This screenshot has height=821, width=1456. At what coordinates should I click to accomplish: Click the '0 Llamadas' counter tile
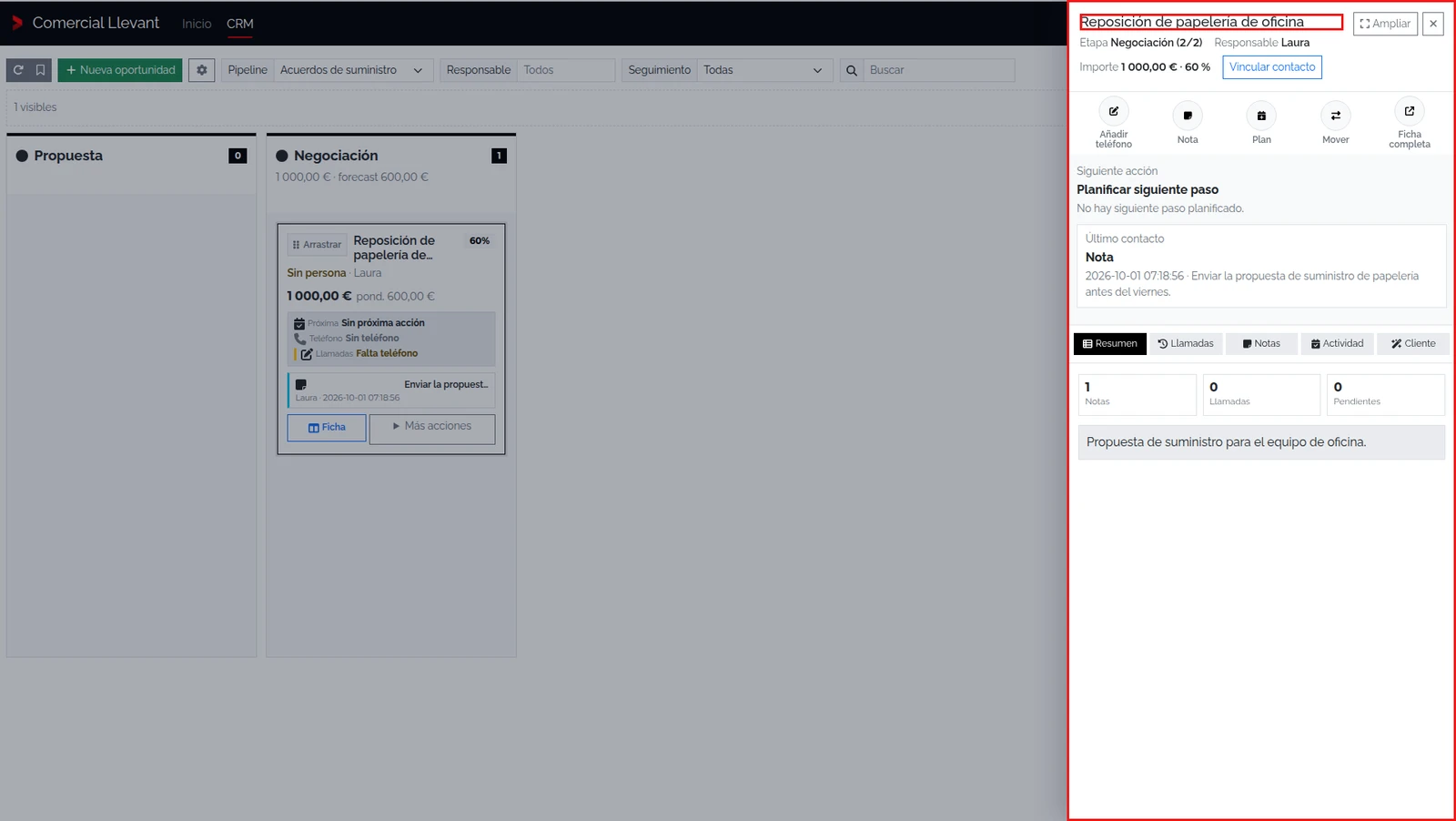point(1261,395)
